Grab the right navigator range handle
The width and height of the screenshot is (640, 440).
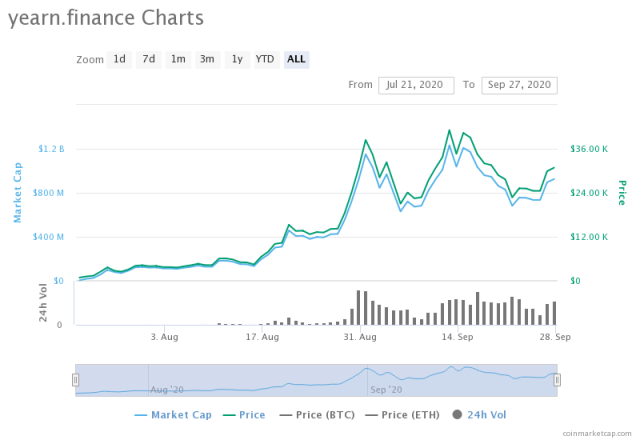tap(557, 380)
